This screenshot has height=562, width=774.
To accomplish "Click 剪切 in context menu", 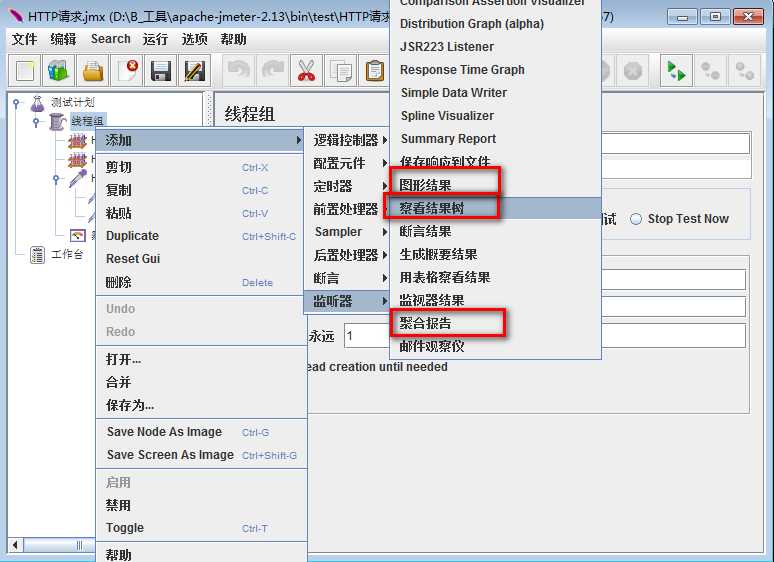I will (201, 167).
